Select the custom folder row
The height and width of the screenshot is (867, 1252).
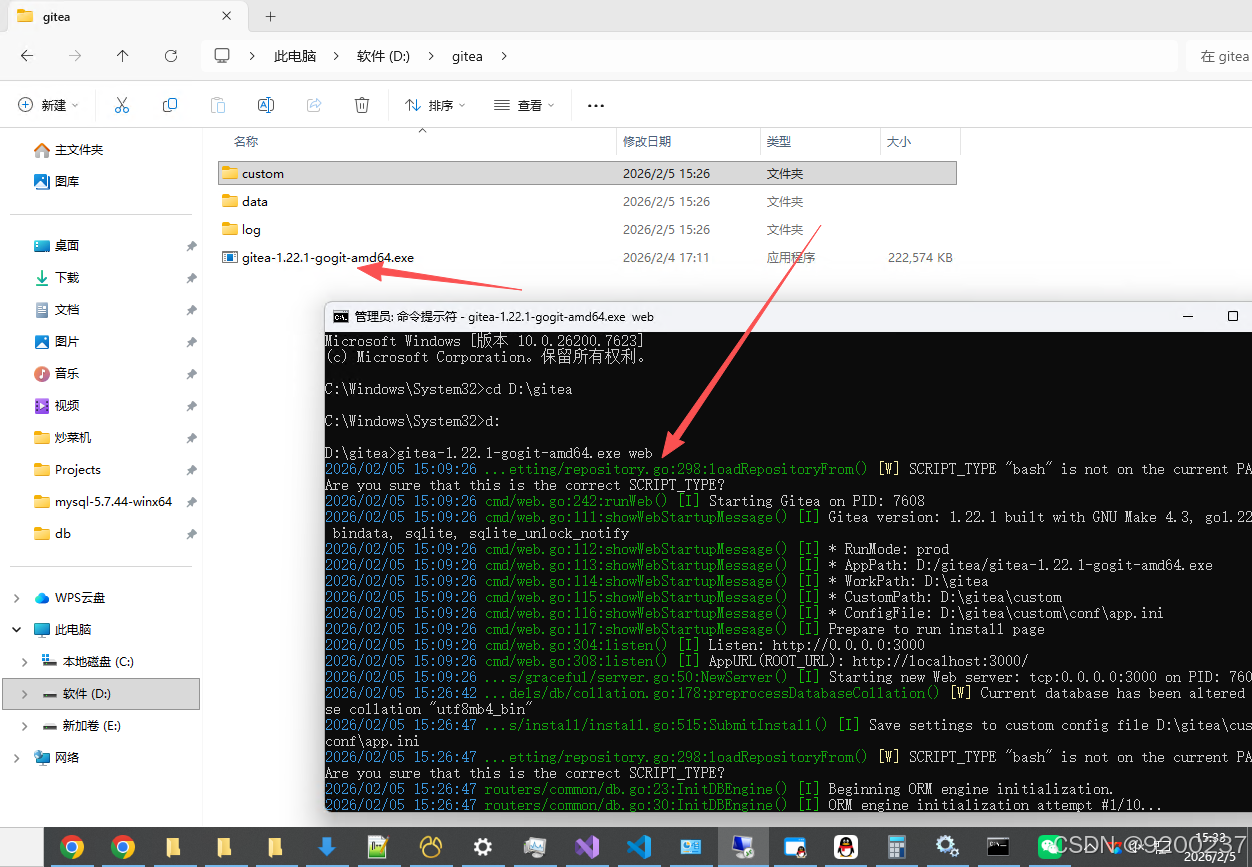click(587, 173)
